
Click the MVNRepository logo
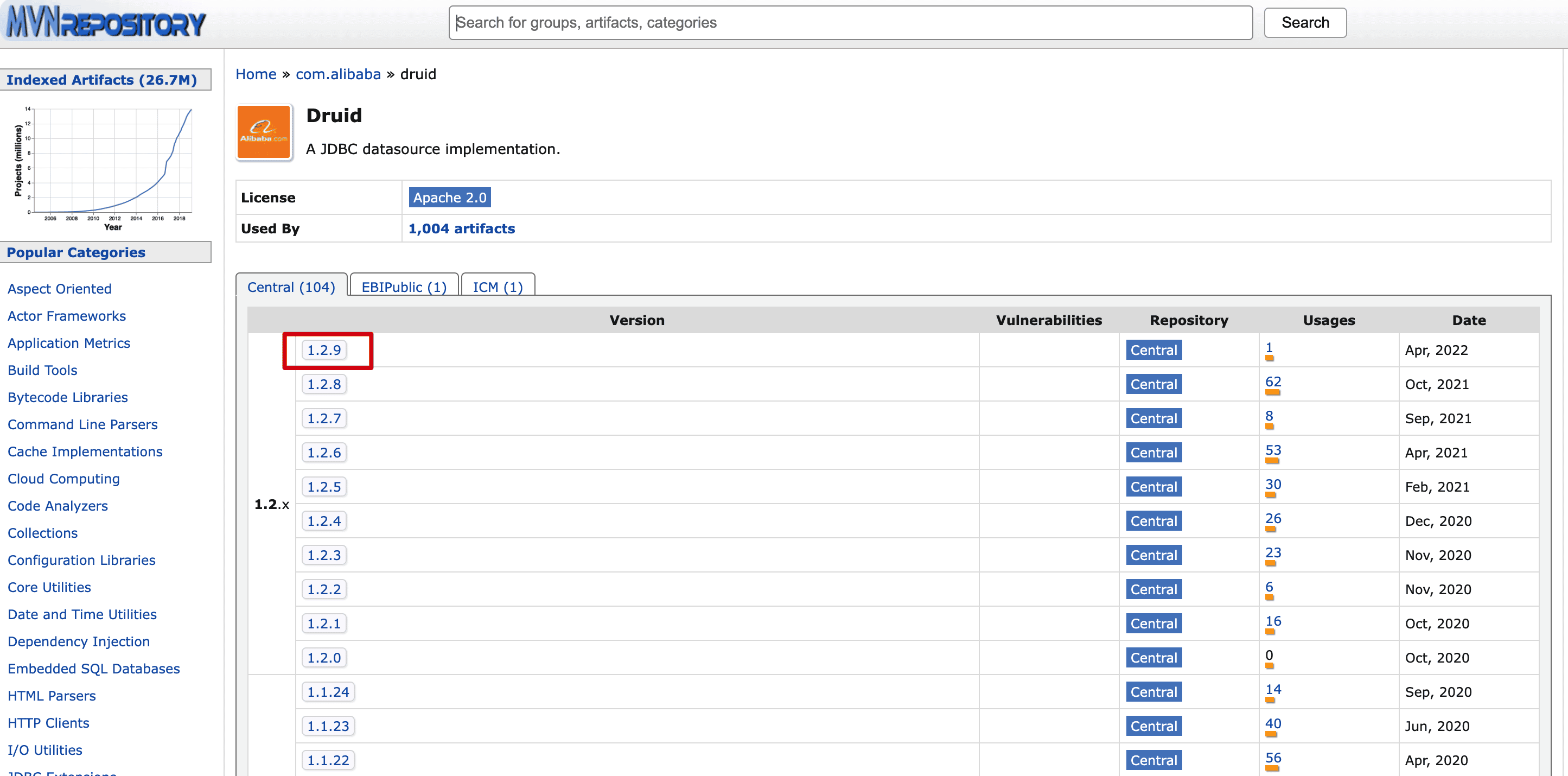tap(106, 23)
